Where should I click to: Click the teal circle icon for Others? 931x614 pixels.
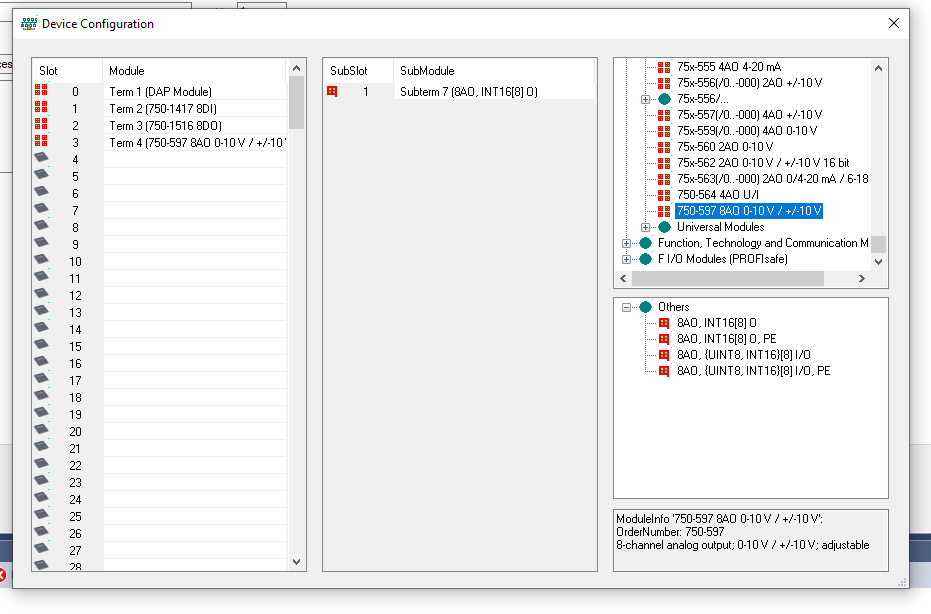tap(645, 307)
